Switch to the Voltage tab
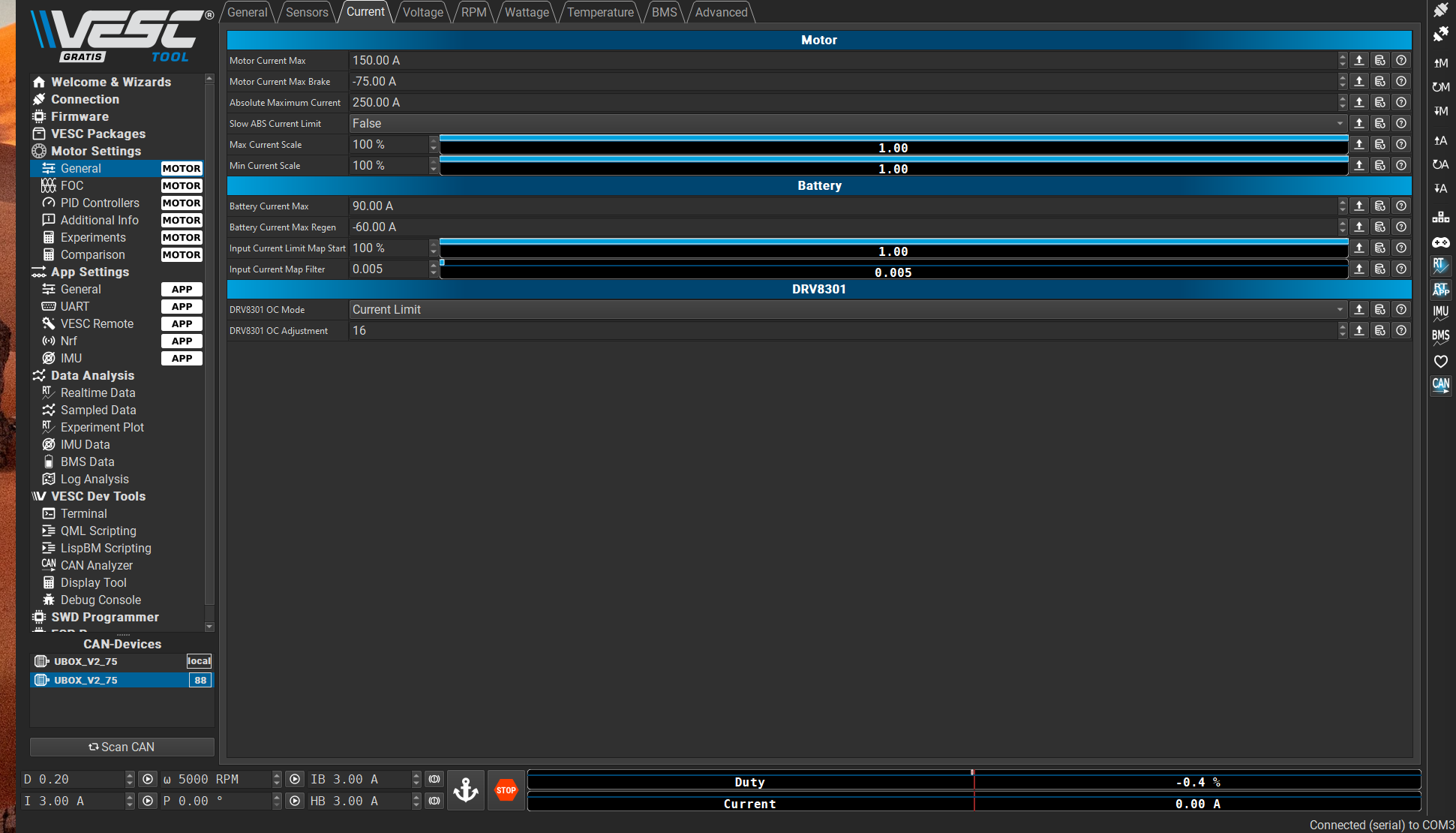Viewport: 1456px width, 833px height. pos(422,12)
